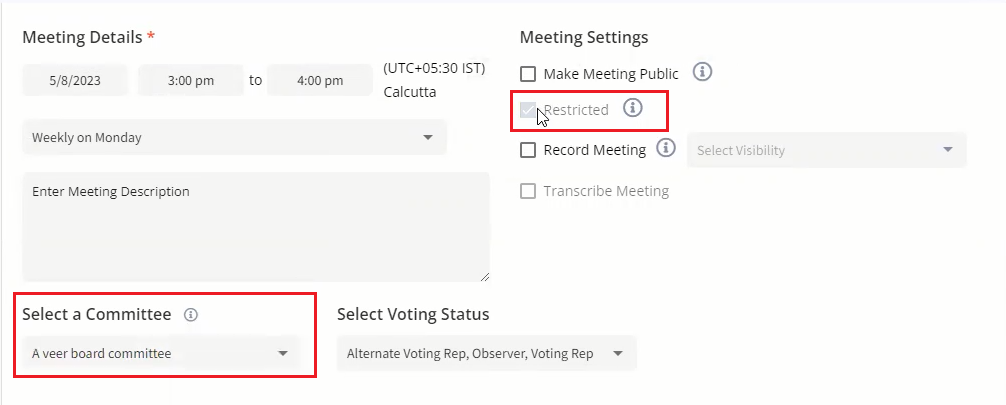
Task: Click the Meeting Details heading label
Action: click(x=82, y=37)
